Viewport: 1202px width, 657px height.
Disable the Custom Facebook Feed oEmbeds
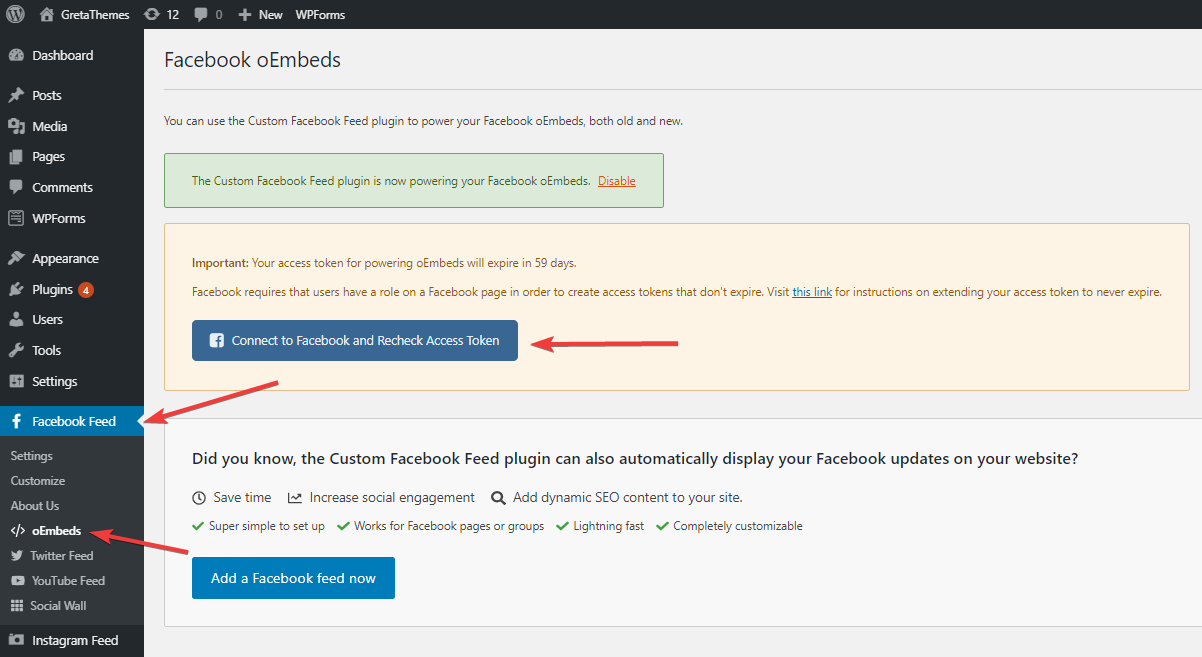[x=617, y=180]
